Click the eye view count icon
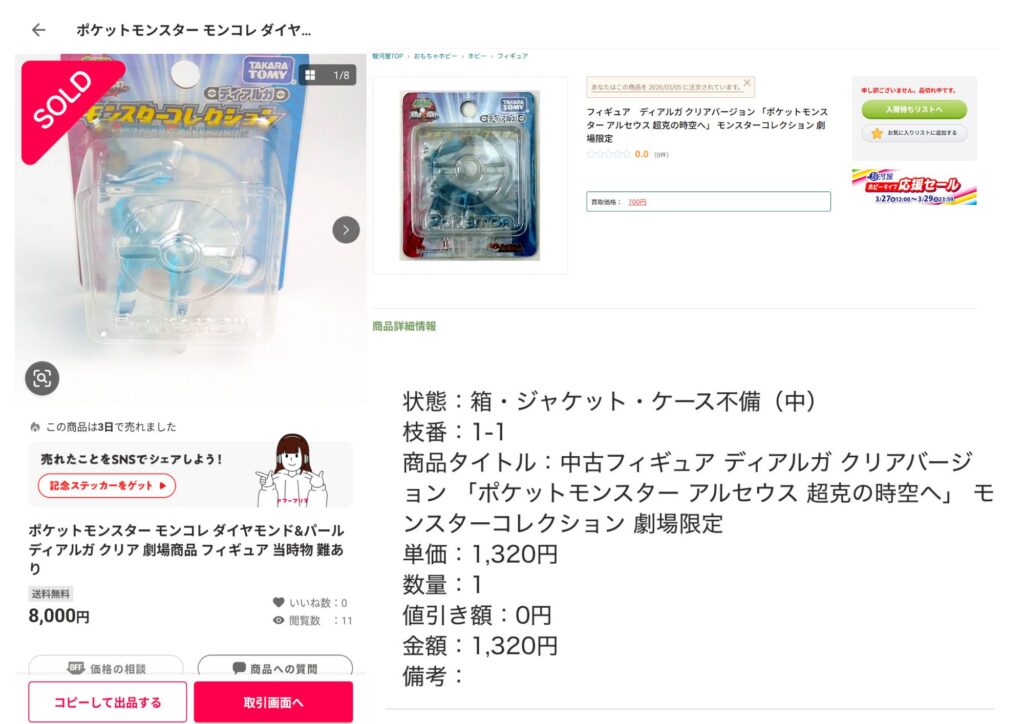1024x724 pixels. click(278, 620)
